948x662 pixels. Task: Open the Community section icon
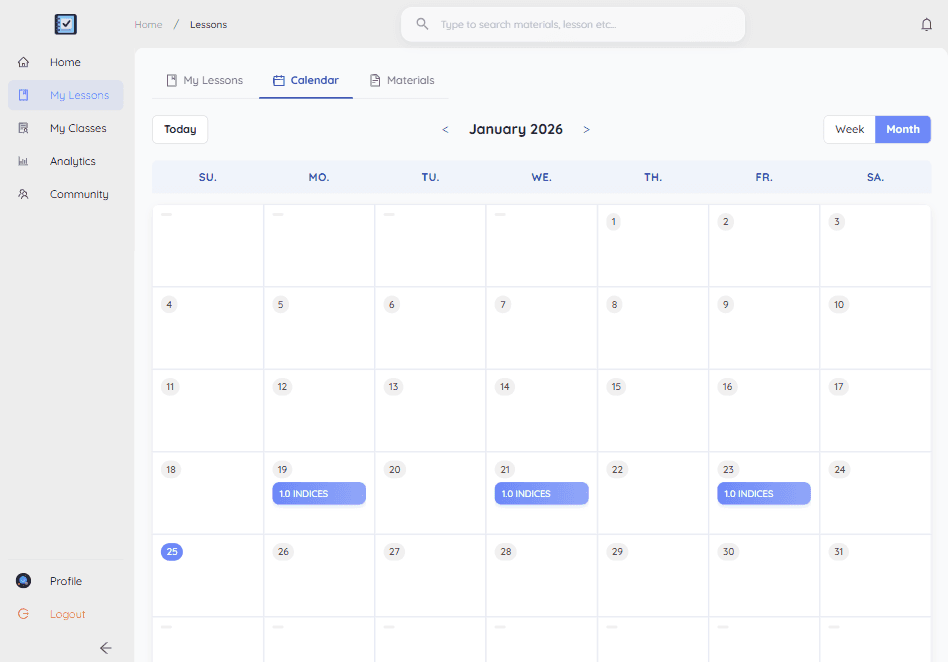[23, 194]
